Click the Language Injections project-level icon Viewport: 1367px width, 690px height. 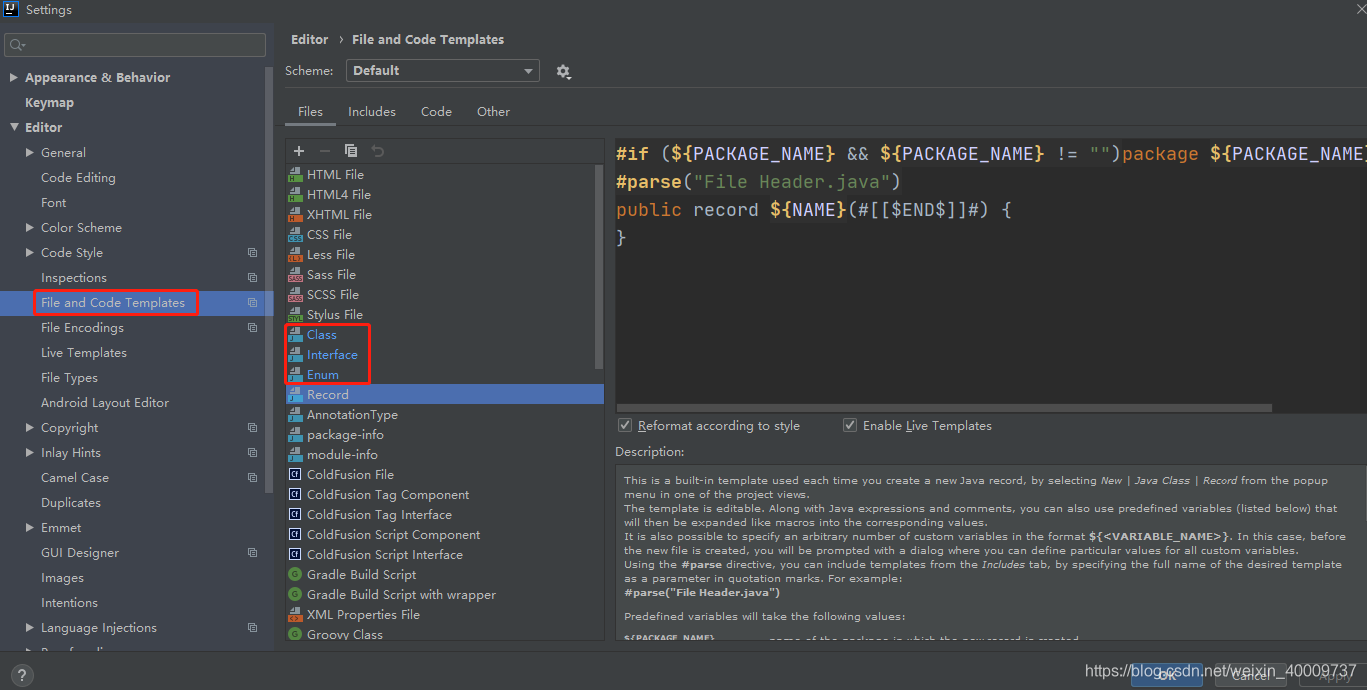click(252, 628)
